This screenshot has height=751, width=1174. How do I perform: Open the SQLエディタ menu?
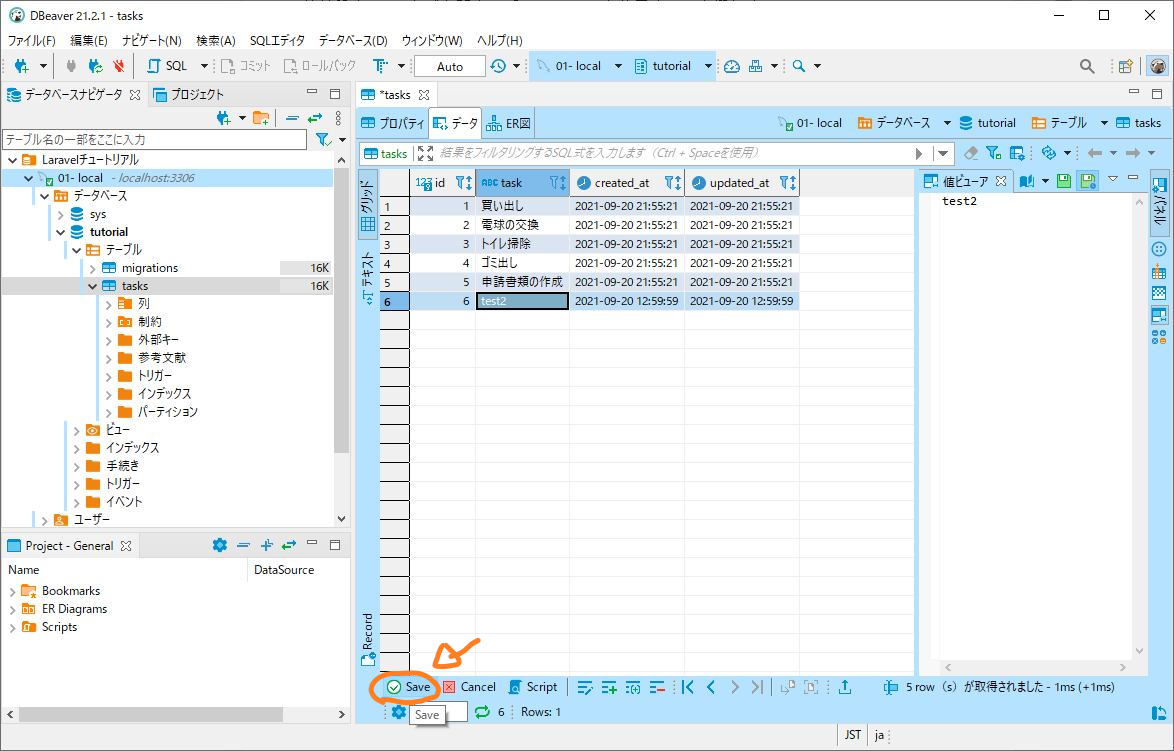[277, 40]
